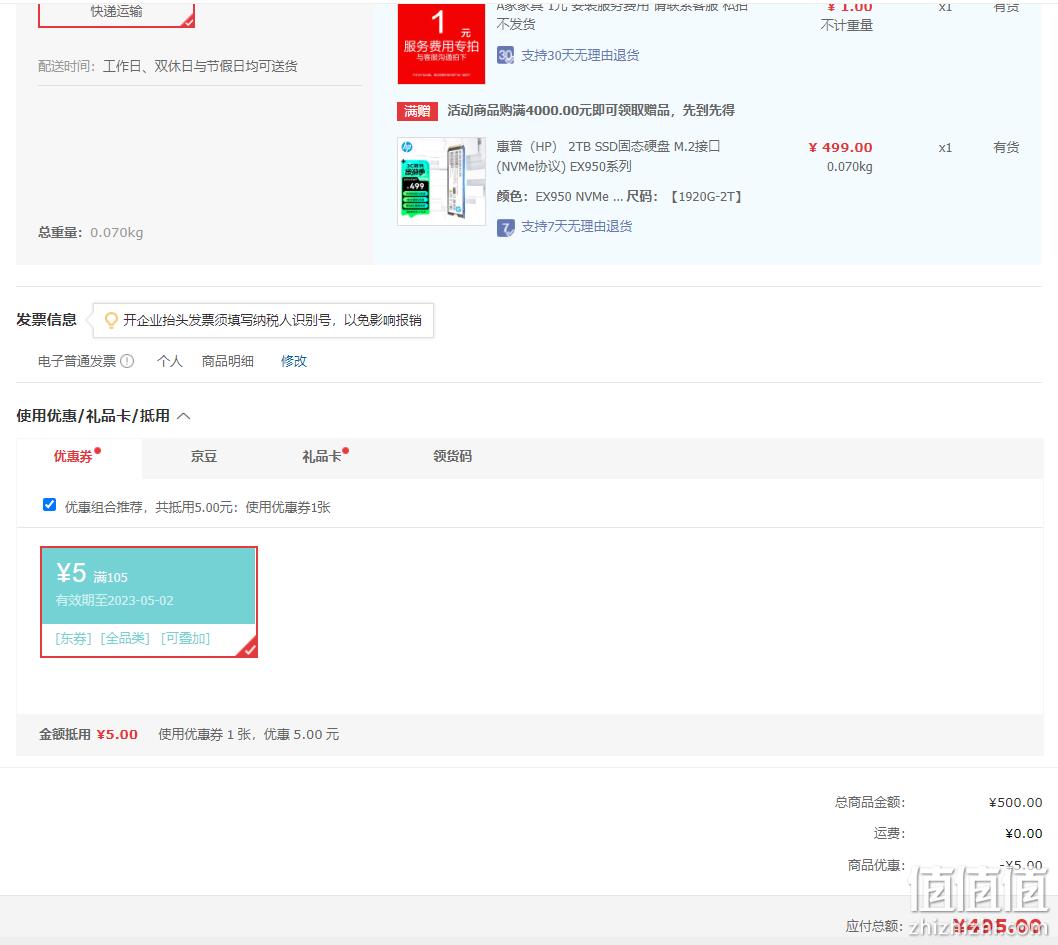Collapse the 使用优惠/礼品卡/抵用 section

coord(184,416)
